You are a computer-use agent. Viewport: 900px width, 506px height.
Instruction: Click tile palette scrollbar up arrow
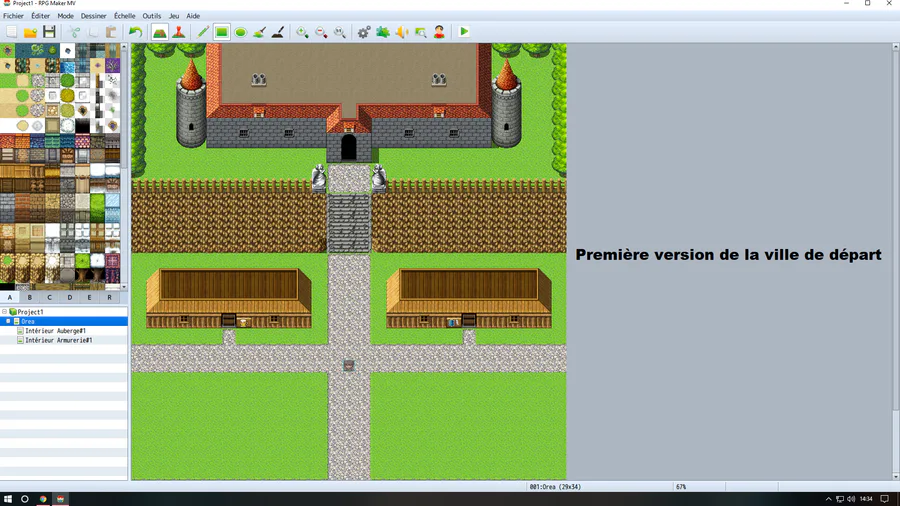(124, 47)
